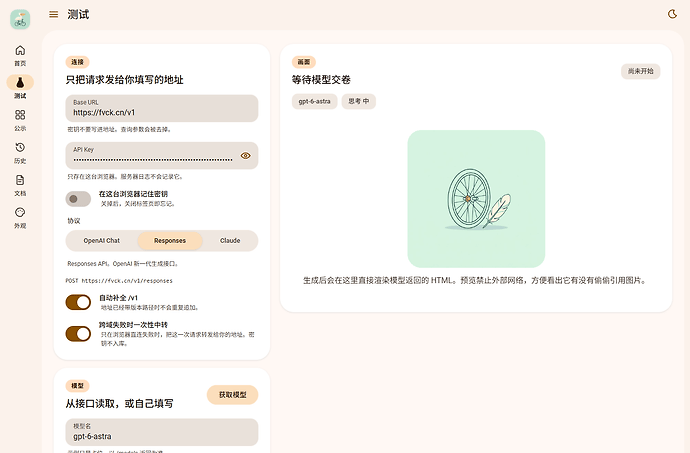The height and width of the screenshot is (453, 690).
Task: Click the wheel and feather preview image
Action: [476, 199]
